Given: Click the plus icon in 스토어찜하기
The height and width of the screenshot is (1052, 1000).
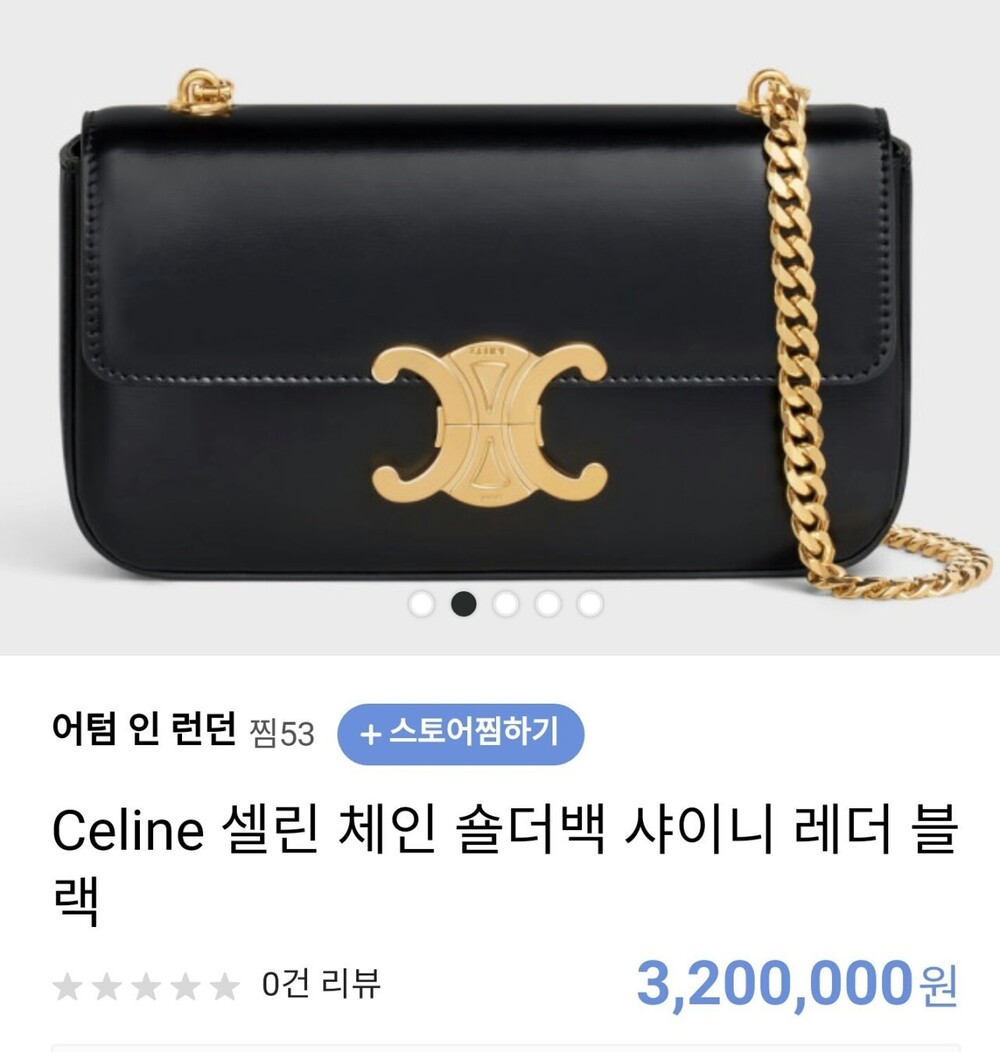Looking at the screenshot, I should pos(370,735).
